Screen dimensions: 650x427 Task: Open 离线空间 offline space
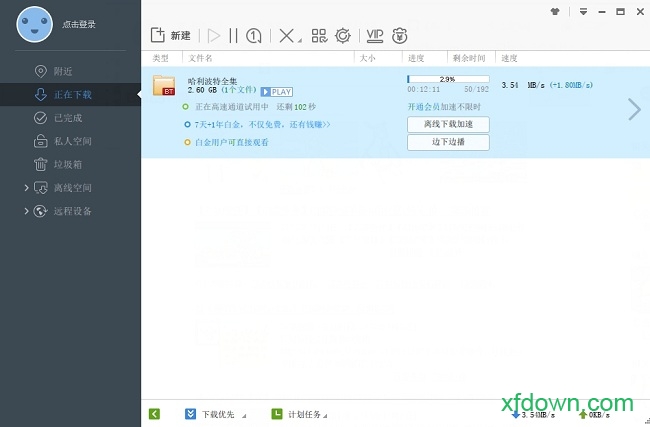(x=70, y=188)
